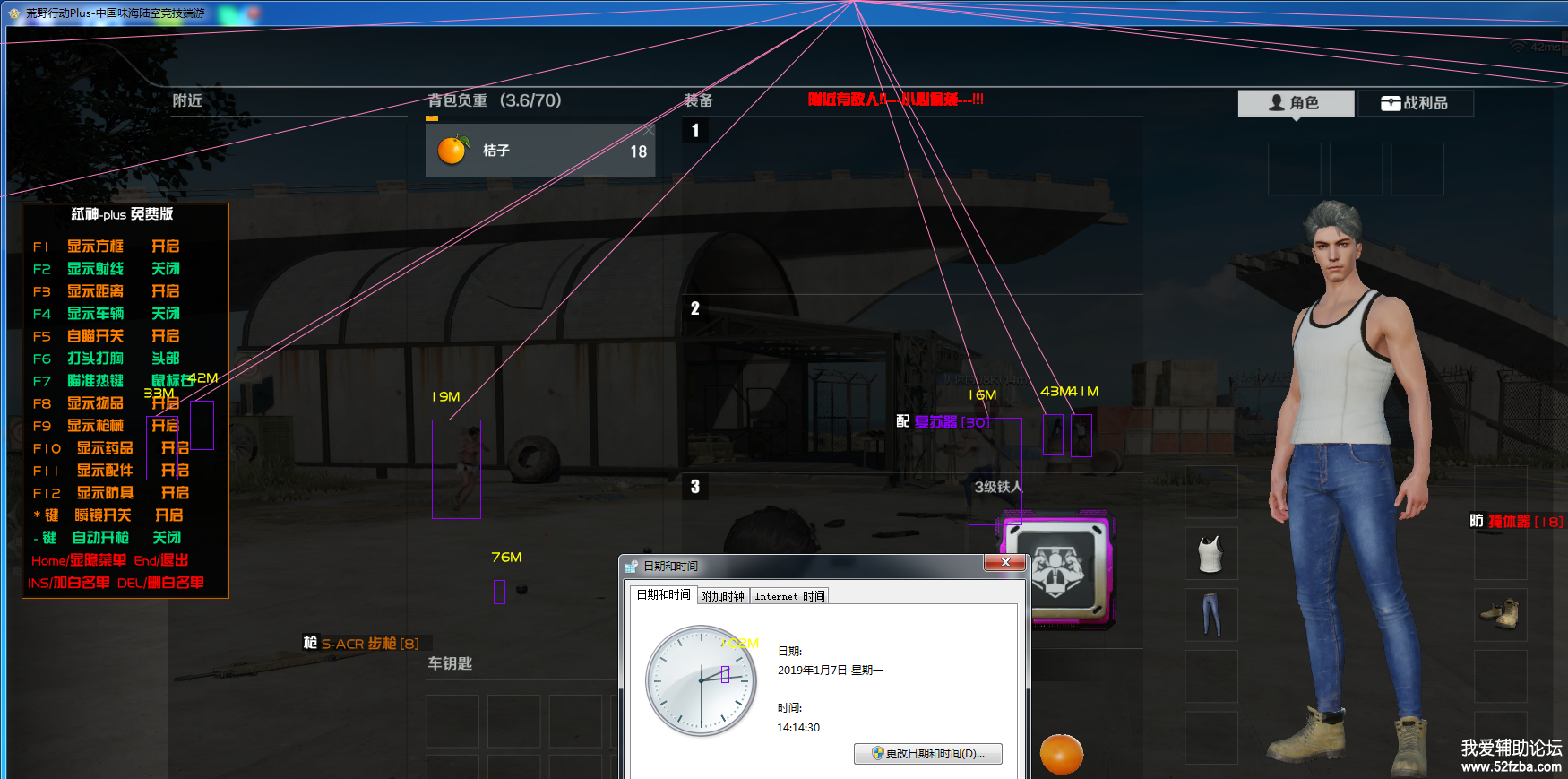The height and width of the screenshot is (779, 1568).
Task: Close the 日期和时间 dialog window
Action: pos(1005,563)
